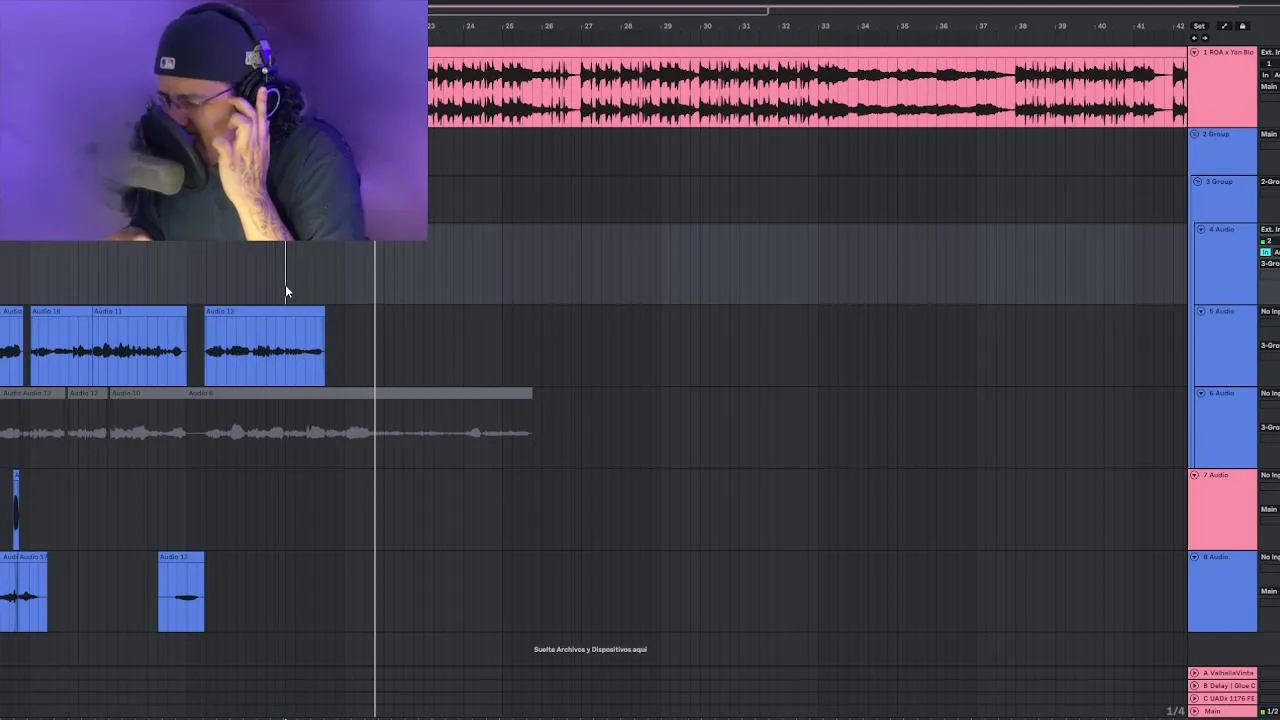Select the 2 Group track title
Image resolution: width=1280 pixels, height=720 pixels.
tap(1216, 134)
